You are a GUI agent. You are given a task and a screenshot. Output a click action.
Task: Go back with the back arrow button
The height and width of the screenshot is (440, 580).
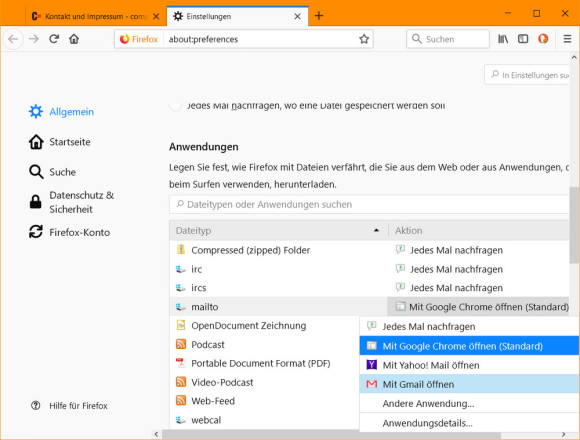[13, 39]
